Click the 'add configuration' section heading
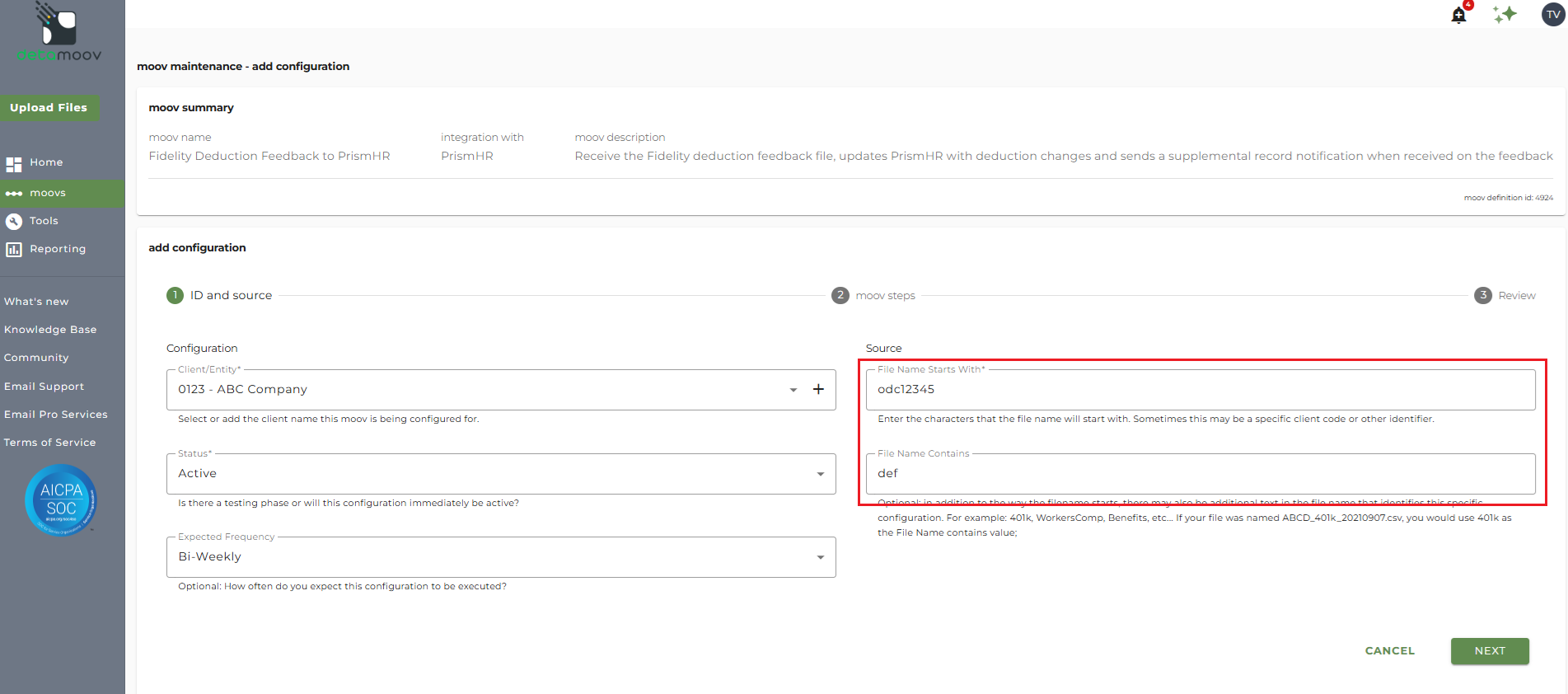The height and width of the screenshot is (694, 1568). [197, 247]
